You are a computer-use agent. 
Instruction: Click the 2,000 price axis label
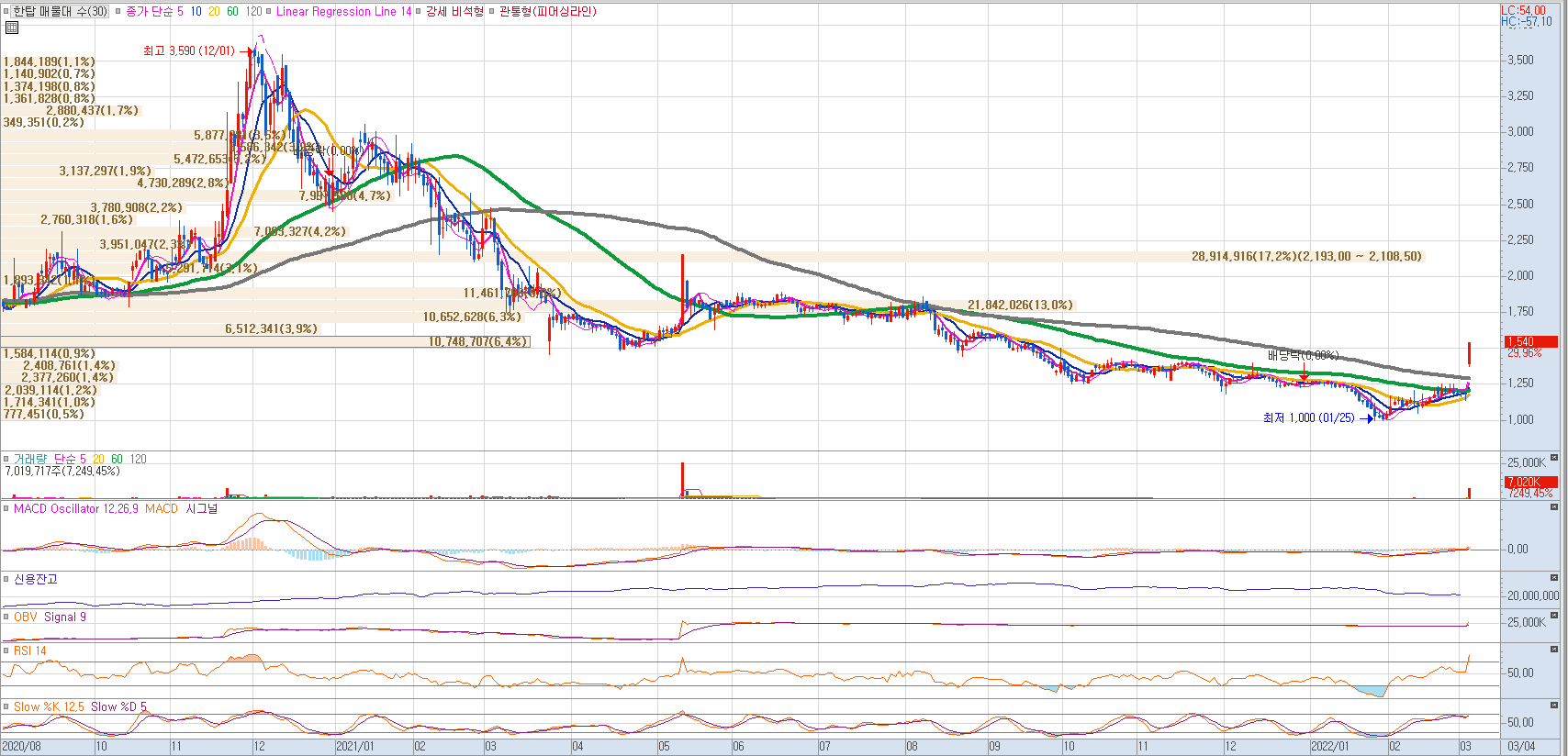click(1520, 275)
